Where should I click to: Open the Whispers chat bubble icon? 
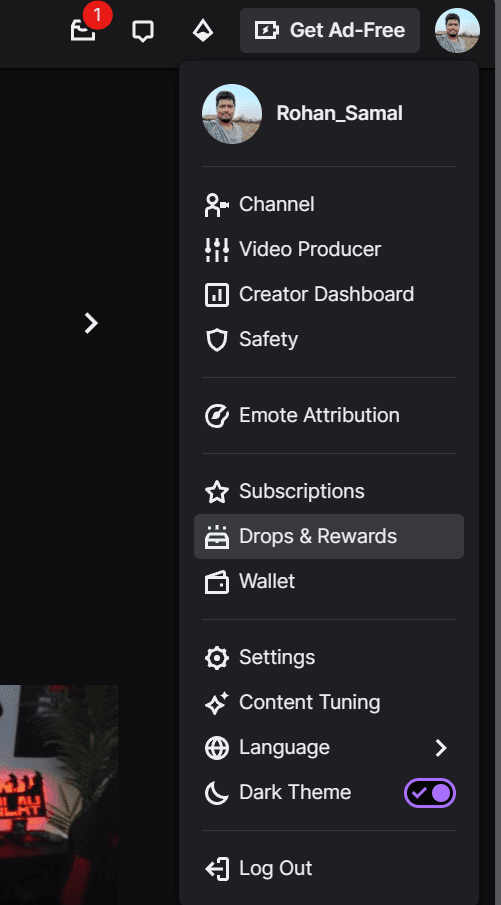tap(143, 31)
